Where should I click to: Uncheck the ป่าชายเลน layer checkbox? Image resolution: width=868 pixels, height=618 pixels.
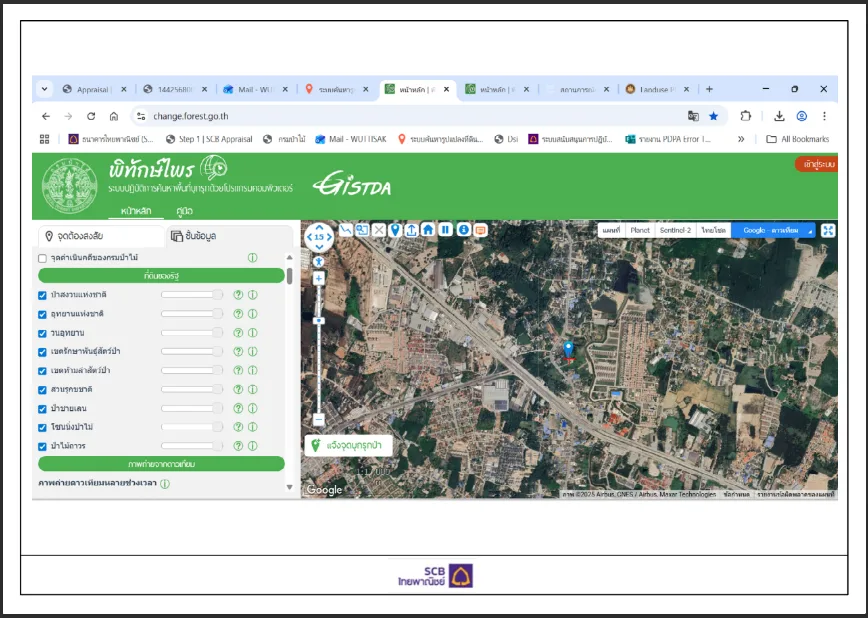[x=42, y=409]
